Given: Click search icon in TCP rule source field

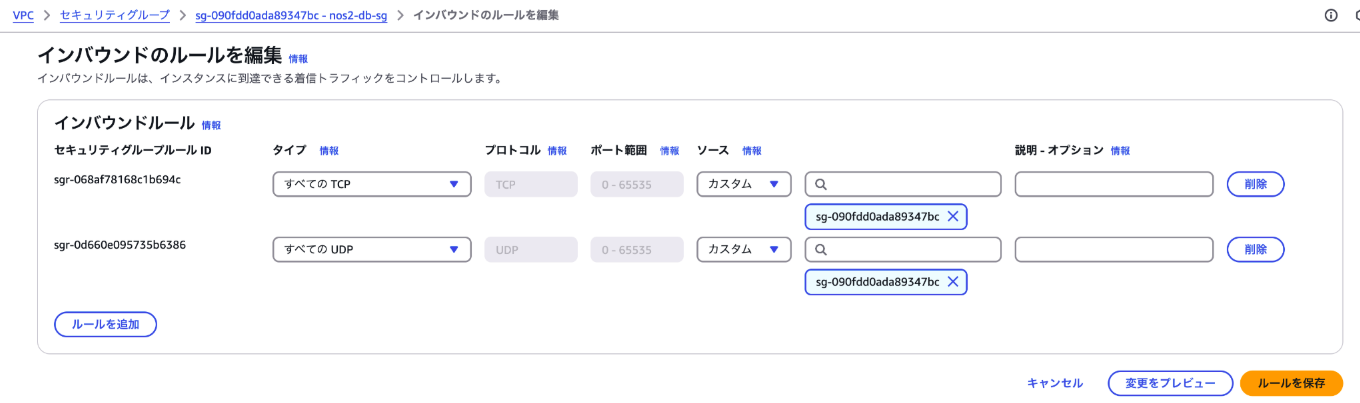Looking at the screenshot, I should tap(821, 184).
